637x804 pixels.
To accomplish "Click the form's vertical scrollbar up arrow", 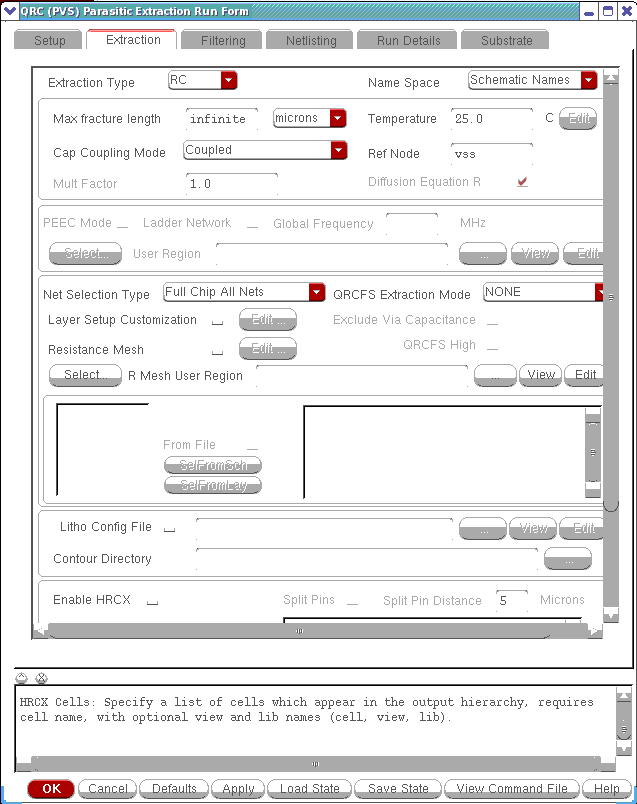I will tap(611, 77).
